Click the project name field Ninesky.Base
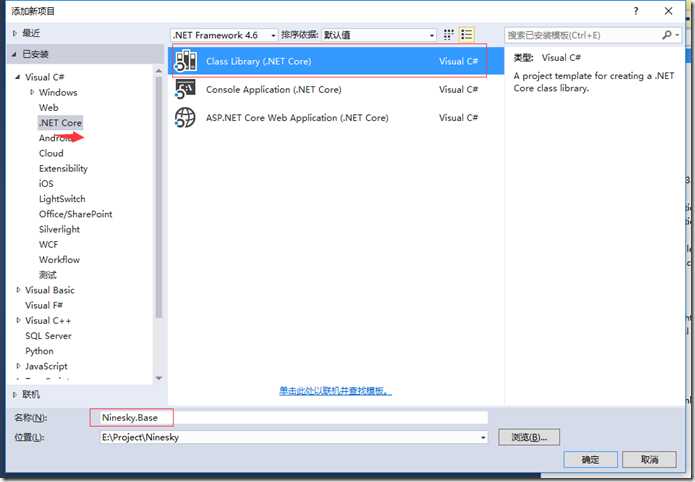Image resolution: width=695 pixels, height=482 pixels. tap(293, 418)
